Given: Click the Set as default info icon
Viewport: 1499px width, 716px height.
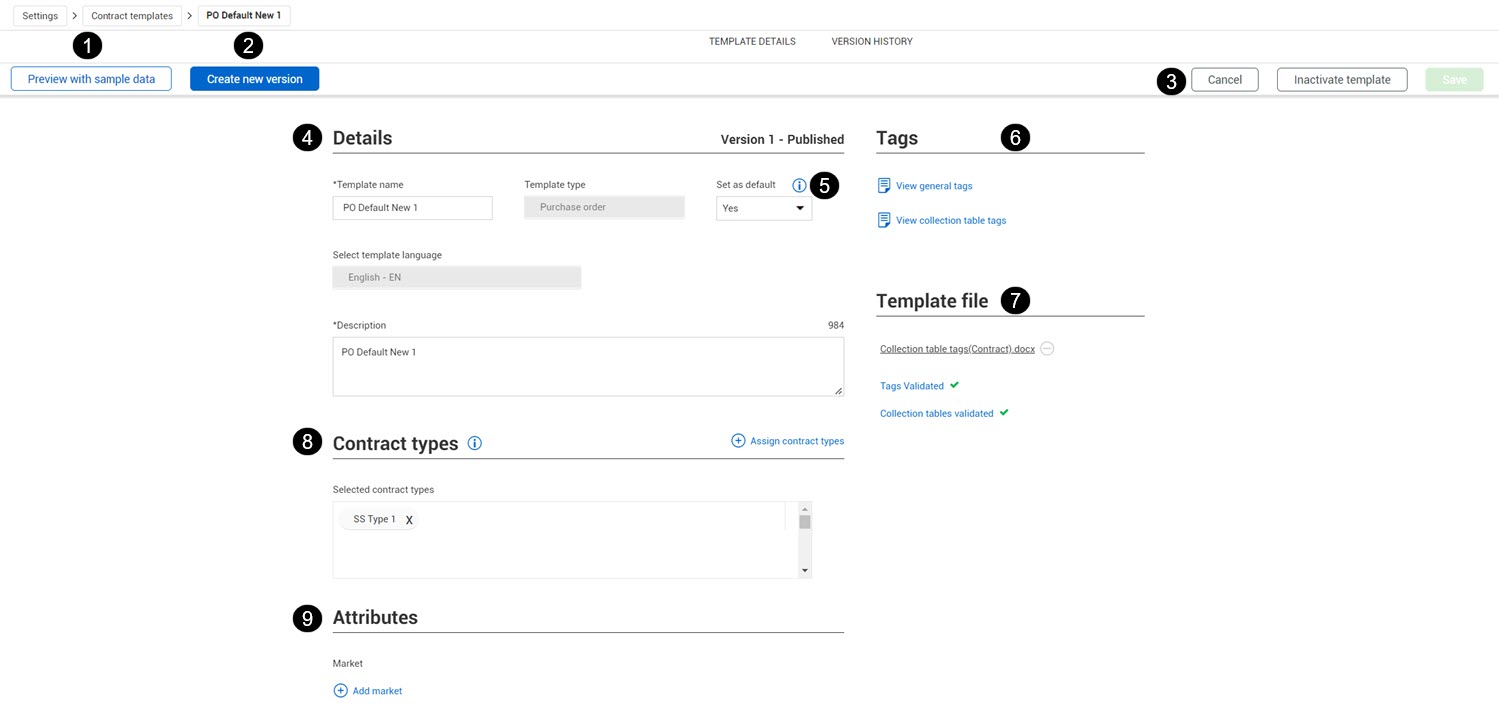Looking at the screenshot, I should pyautogui.click(x=799, y=185).
